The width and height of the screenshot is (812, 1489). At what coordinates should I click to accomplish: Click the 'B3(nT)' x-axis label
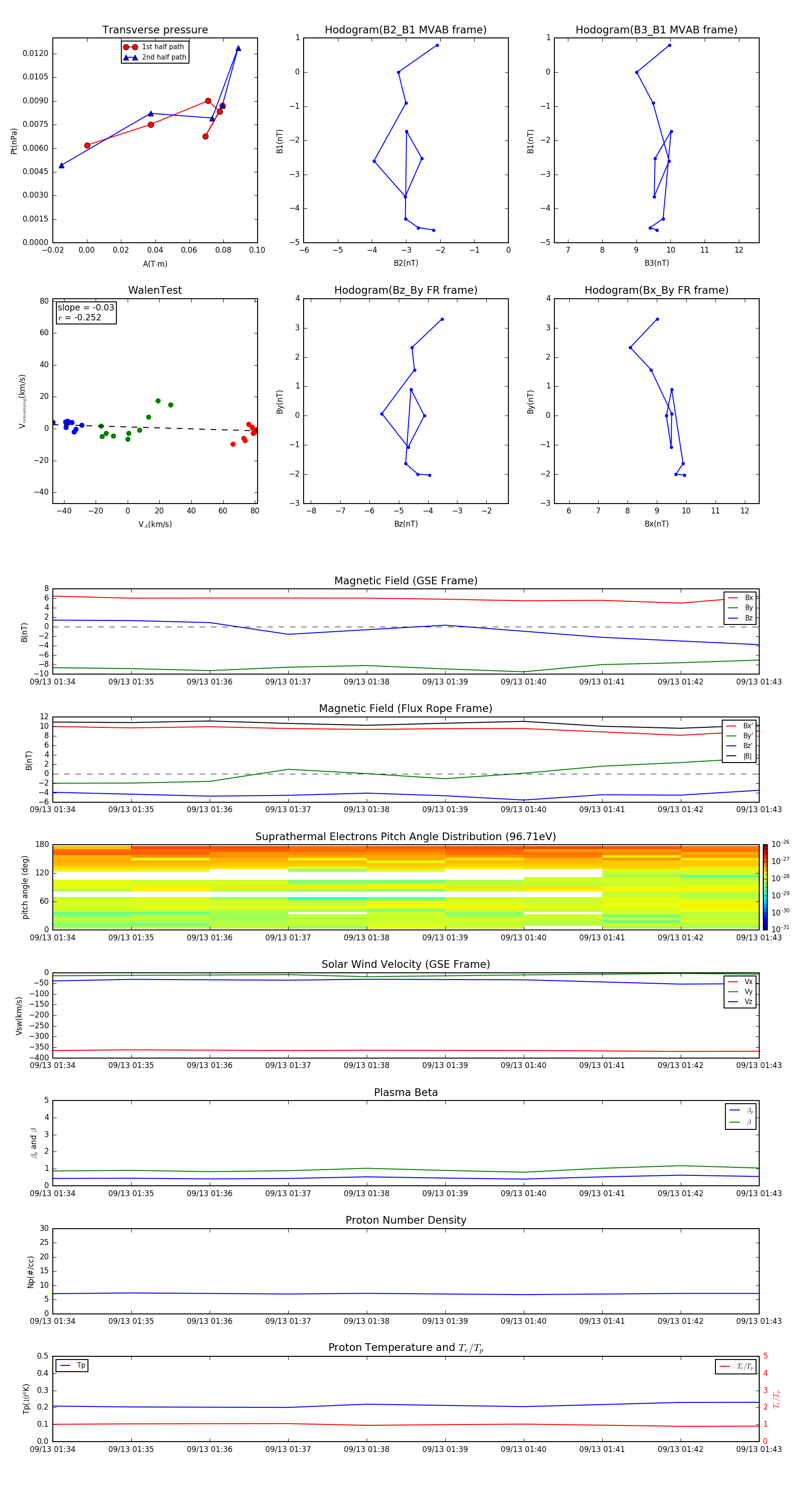[656, 263]
